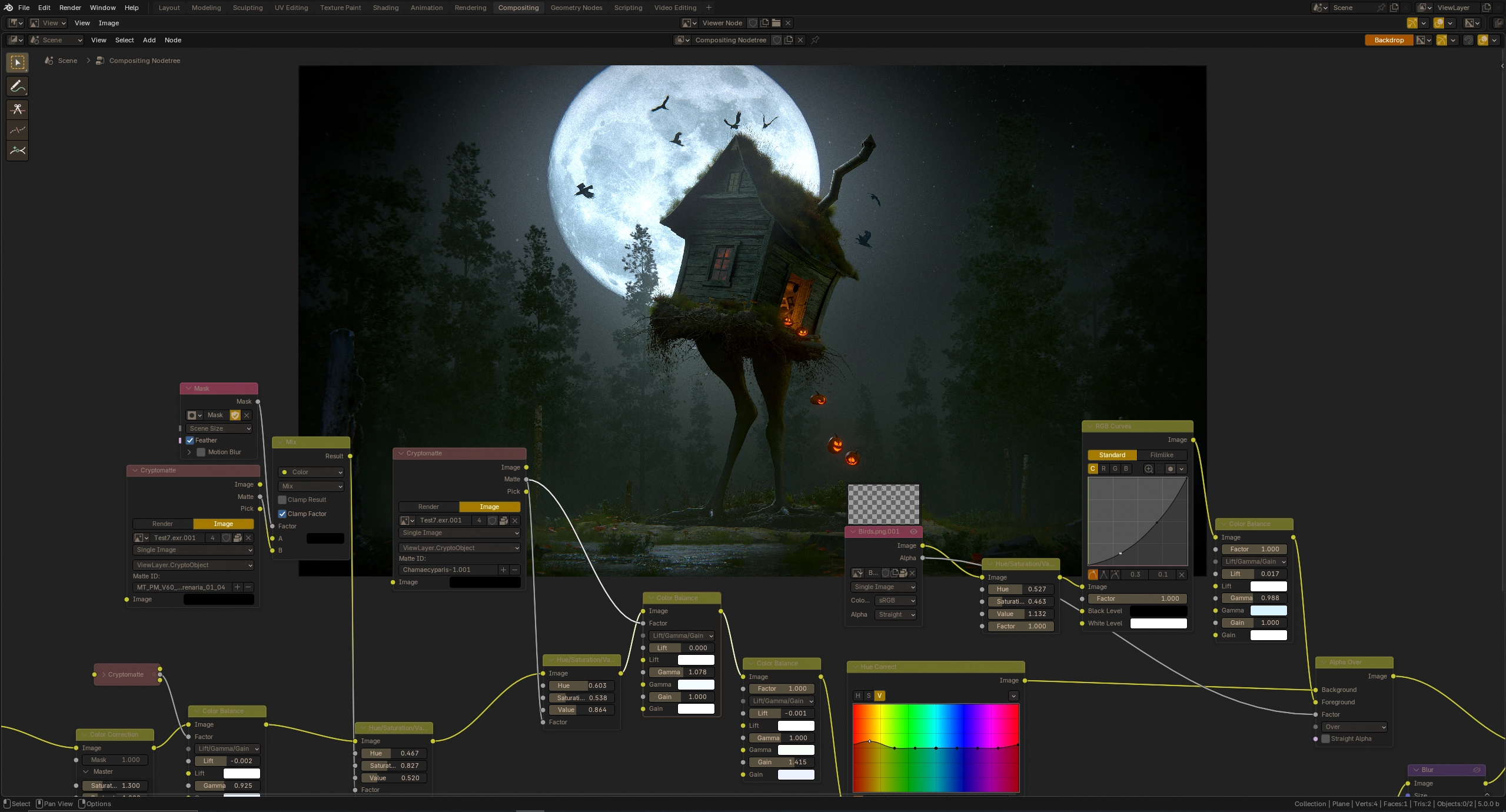
Task: Select the Links Cut tool icon
Action: click(17, 109)
